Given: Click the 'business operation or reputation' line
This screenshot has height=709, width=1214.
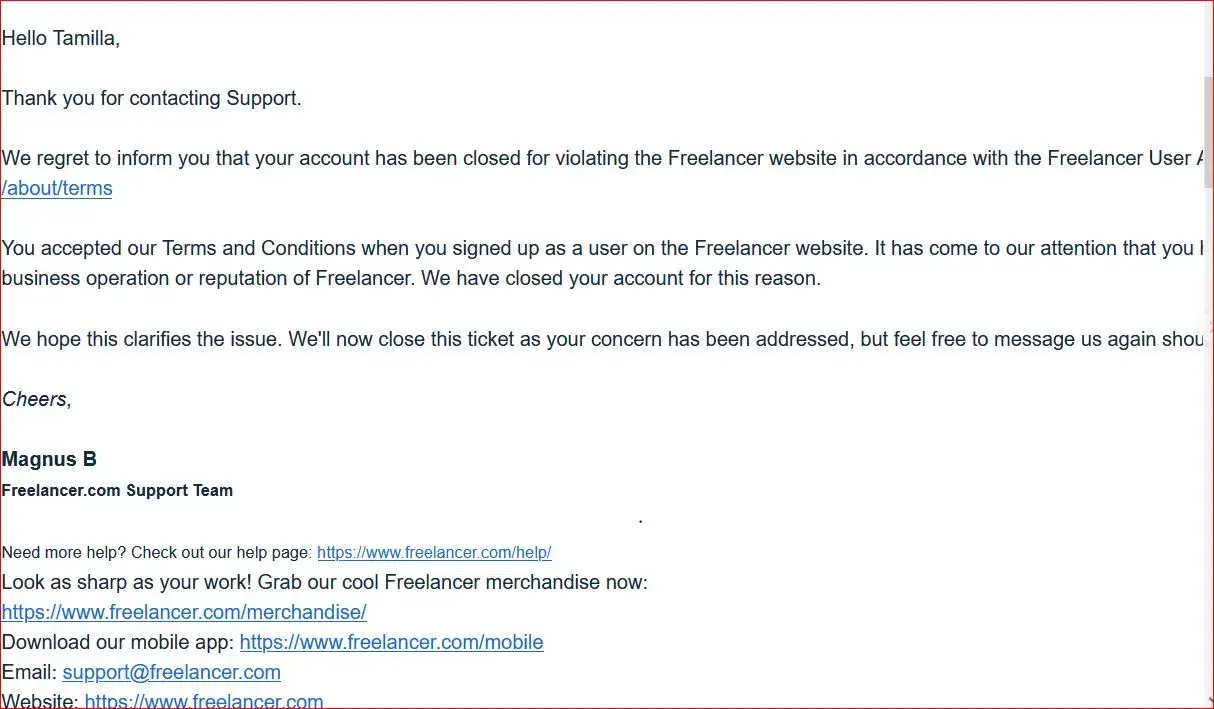Looking at the screenshot, I should pyautogui.click(x=410, y=278).
